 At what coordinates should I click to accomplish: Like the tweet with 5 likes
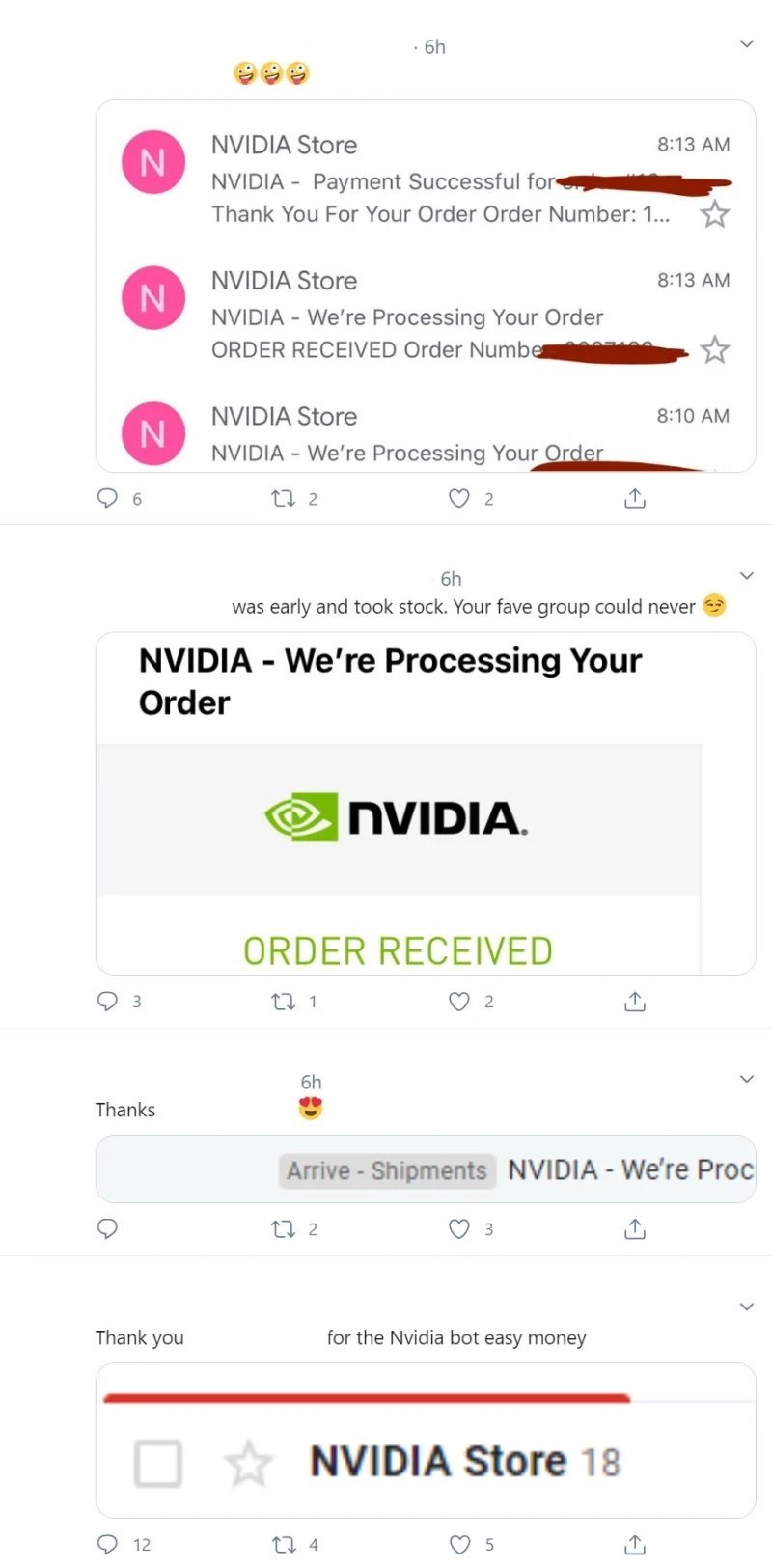(459, 1544)
